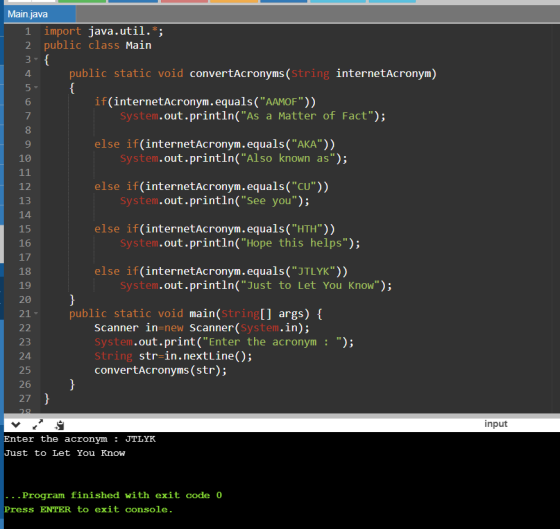
Task: Switch to the Main.java tab
Action: 39,14
